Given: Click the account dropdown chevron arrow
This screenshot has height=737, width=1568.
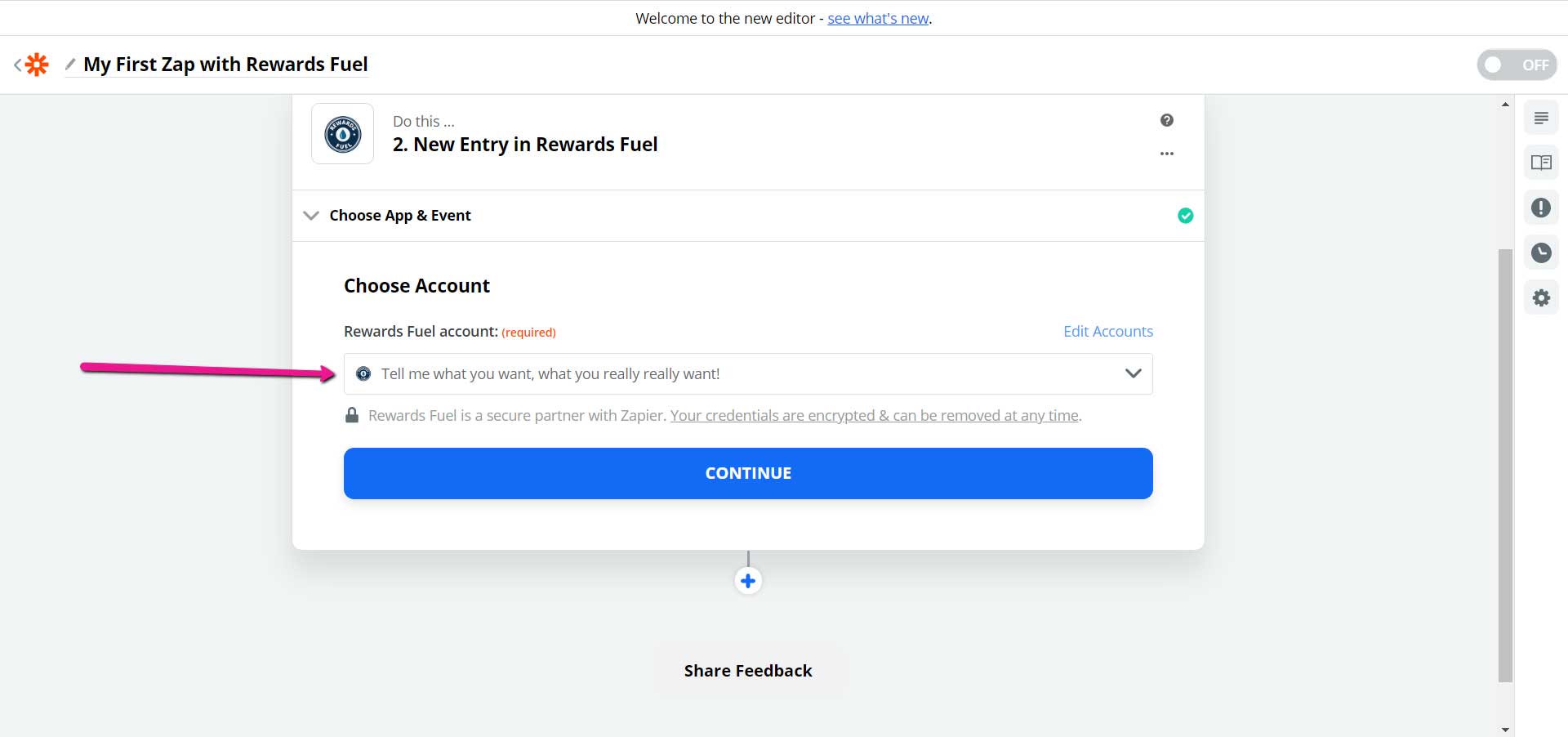Looking at the screenshot, I should click(1133, 373).
